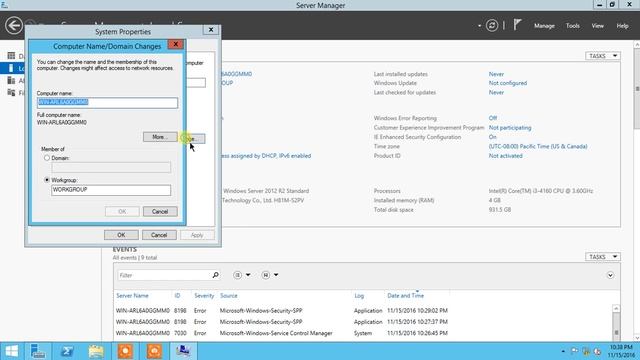Open the Windows Start button

point(11,351)
